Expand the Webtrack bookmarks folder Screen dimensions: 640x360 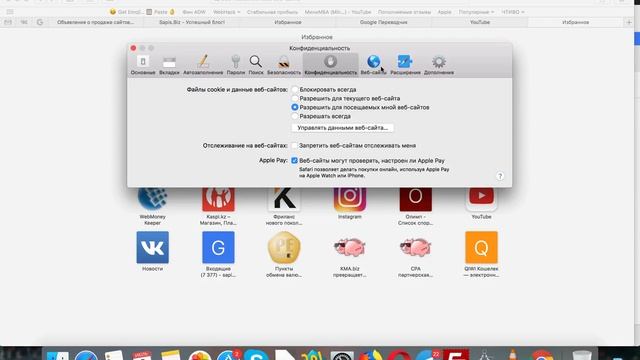[227, 12]
